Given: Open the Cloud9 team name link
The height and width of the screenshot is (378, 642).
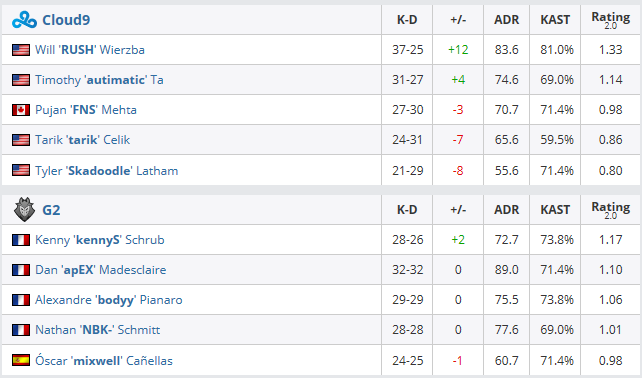Looking at the screenshot, I should pyautogui.click(x=66, y=20).
